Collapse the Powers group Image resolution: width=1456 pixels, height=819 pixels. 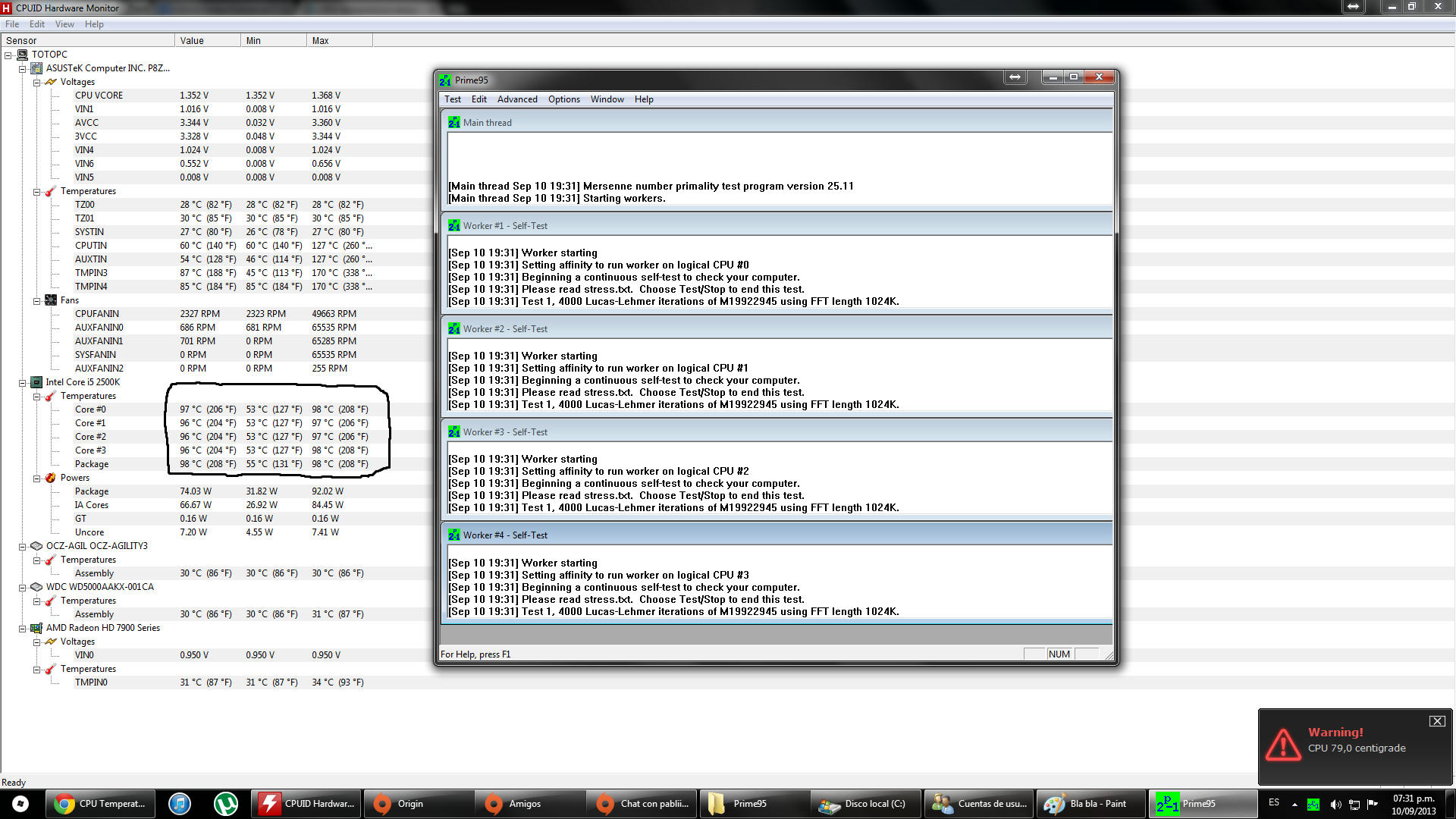pyautogui.click(x=36, y=478)
